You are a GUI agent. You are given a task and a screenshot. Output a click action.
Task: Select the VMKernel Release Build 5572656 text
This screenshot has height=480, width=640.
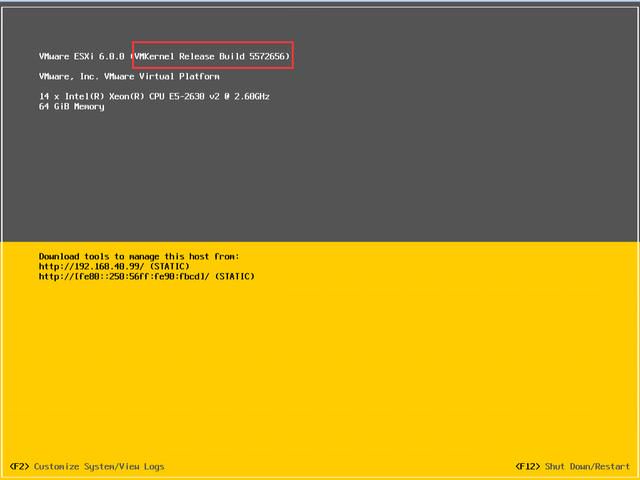pos(212,56)
